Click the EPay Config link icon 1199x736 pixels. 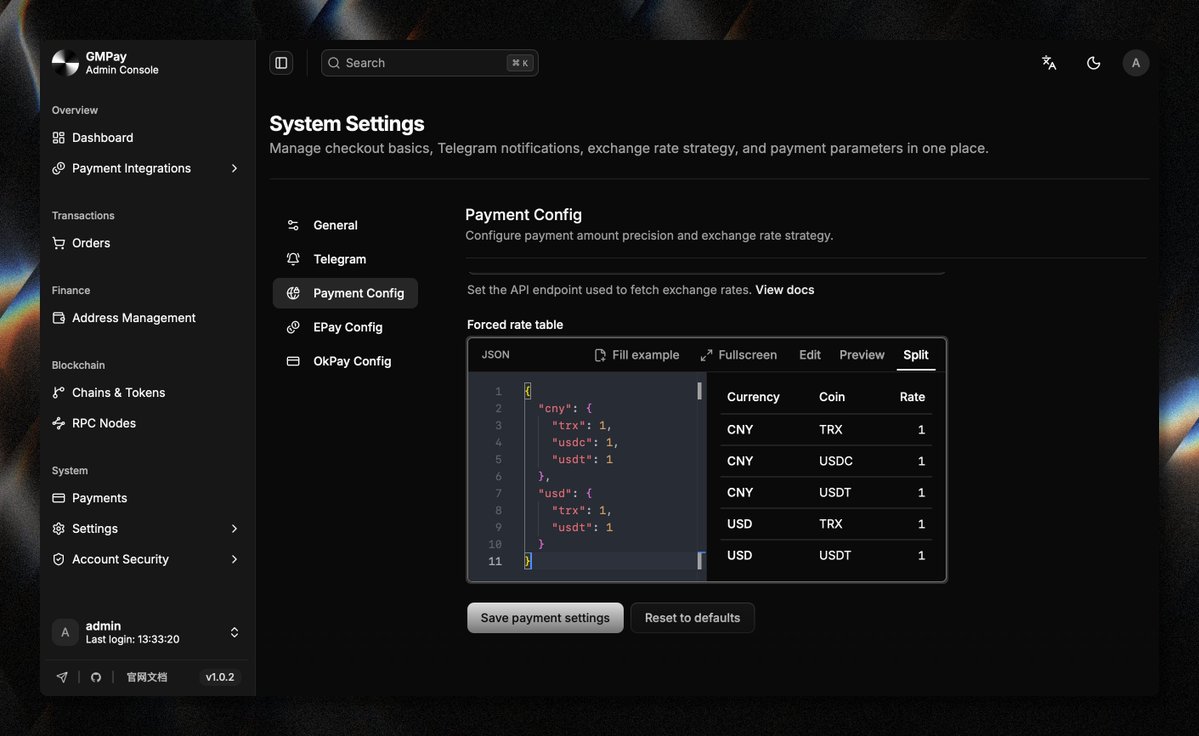coord(293,327)
